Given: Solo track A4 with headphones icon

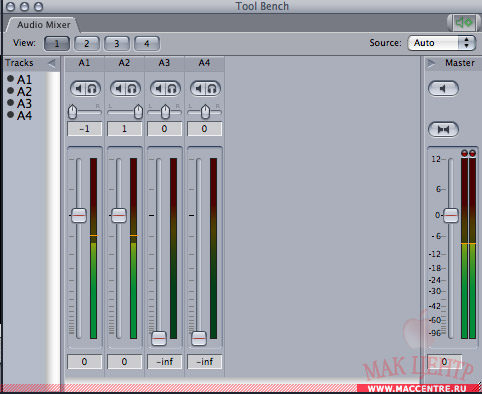Looking at the screenshot, I should (x=213, y=89).
